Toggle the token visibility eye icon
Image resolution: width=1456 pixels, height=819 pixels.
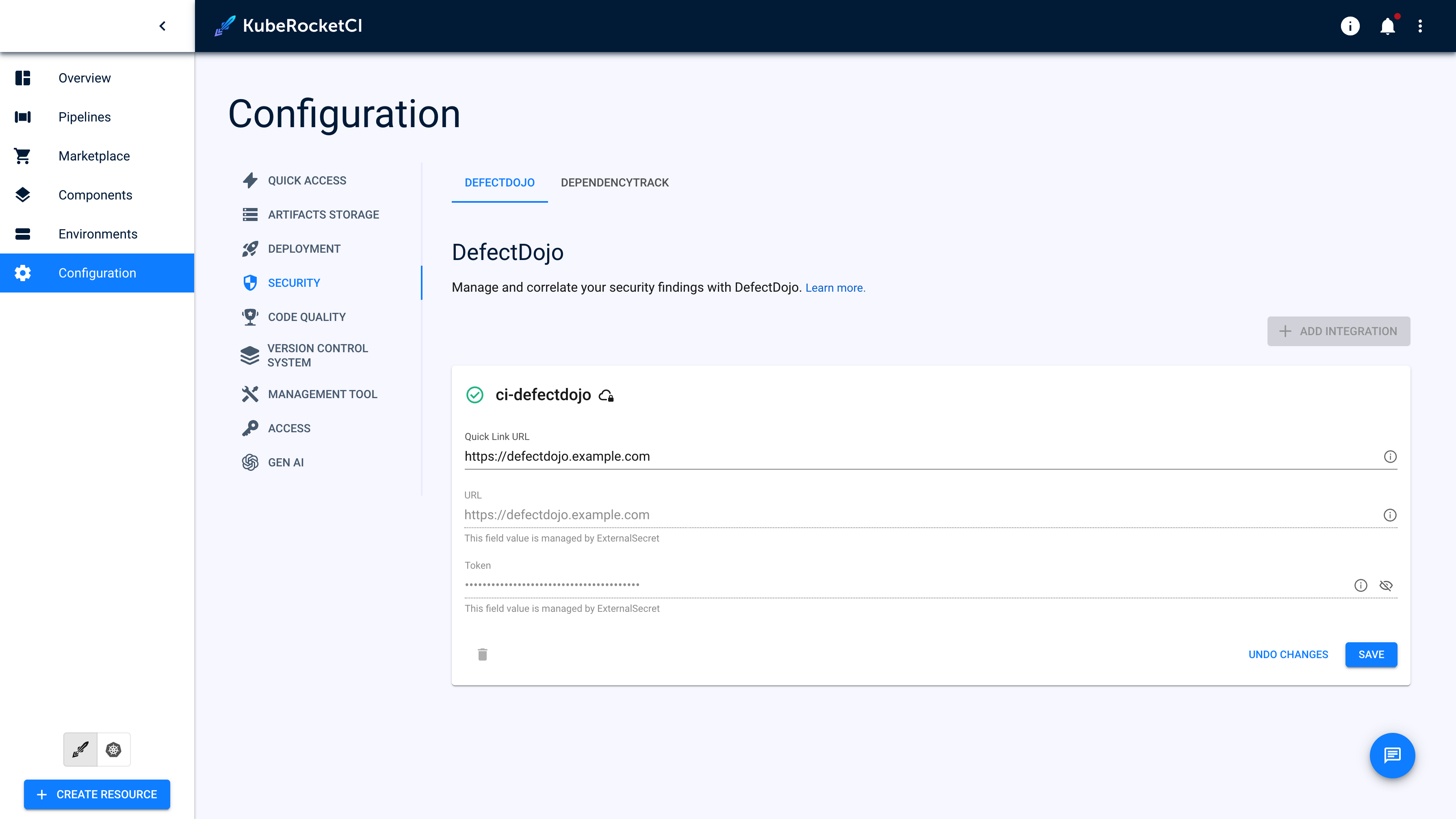click(x=1387, y=585)
